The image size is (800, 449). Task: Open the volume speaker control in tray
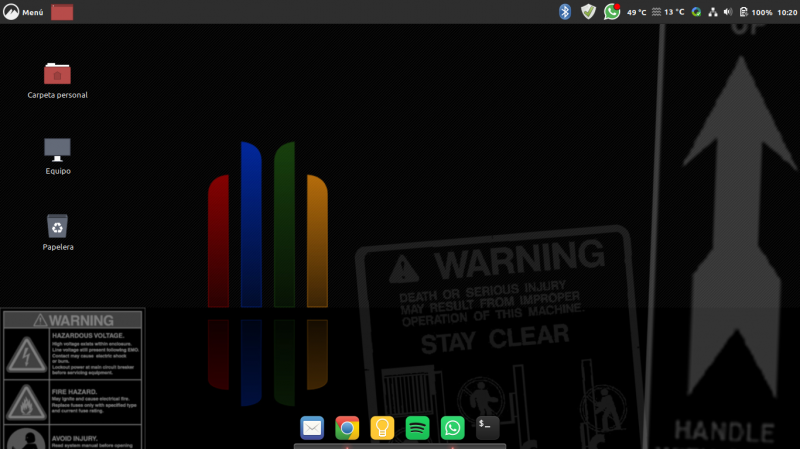728,12
